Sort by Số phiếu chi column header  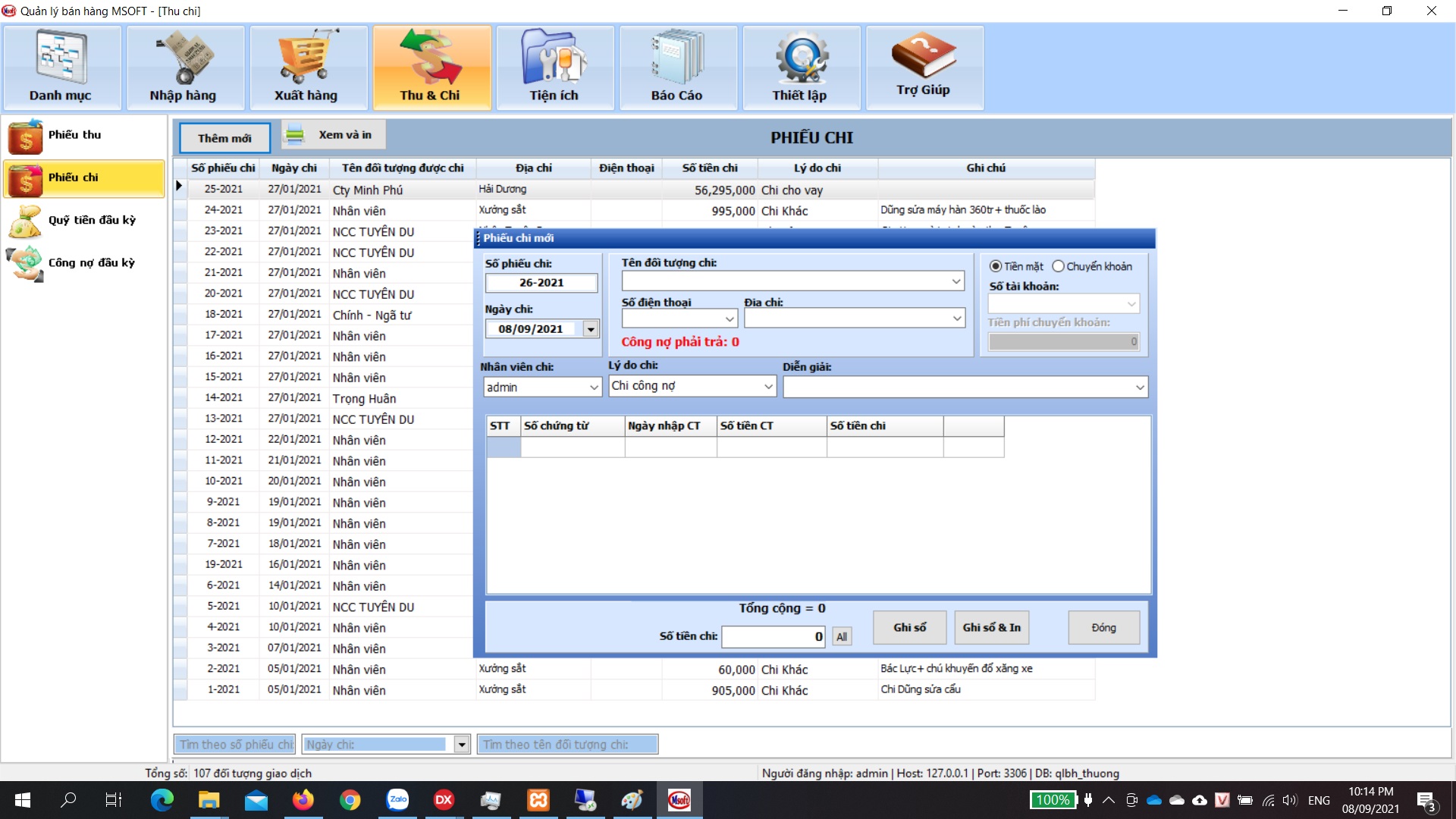point(223,168)
